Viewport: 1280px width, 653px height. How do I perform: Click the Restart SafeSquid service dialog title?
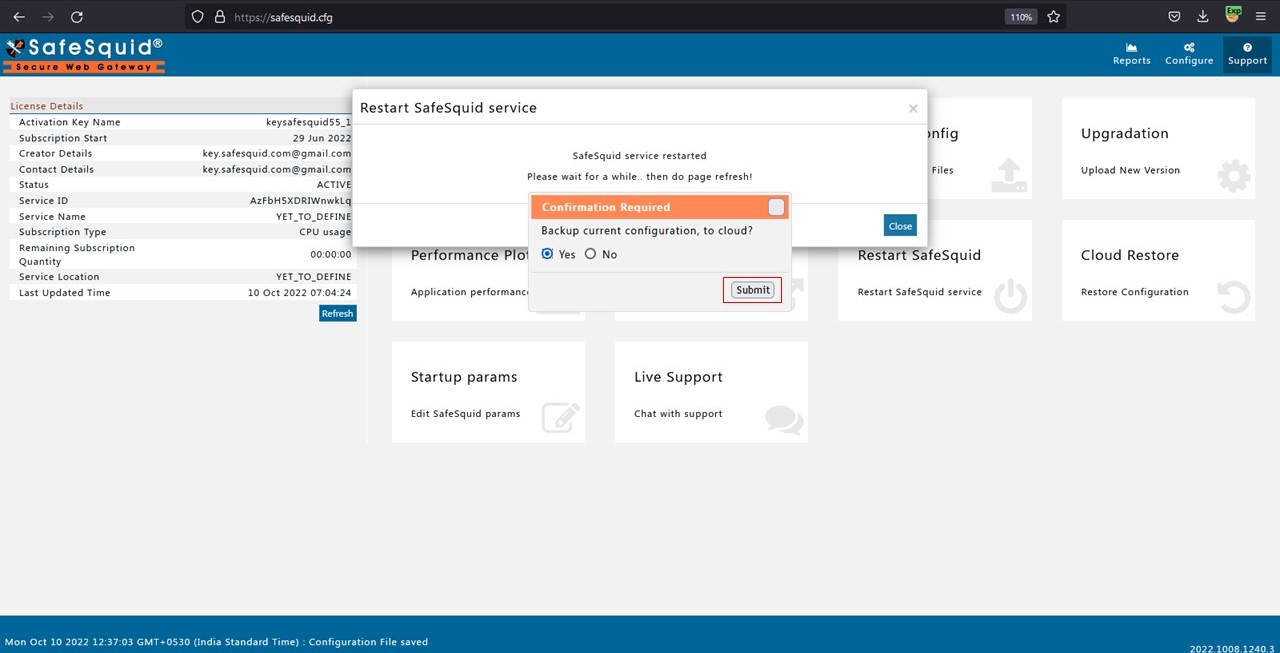pos(448,108)
